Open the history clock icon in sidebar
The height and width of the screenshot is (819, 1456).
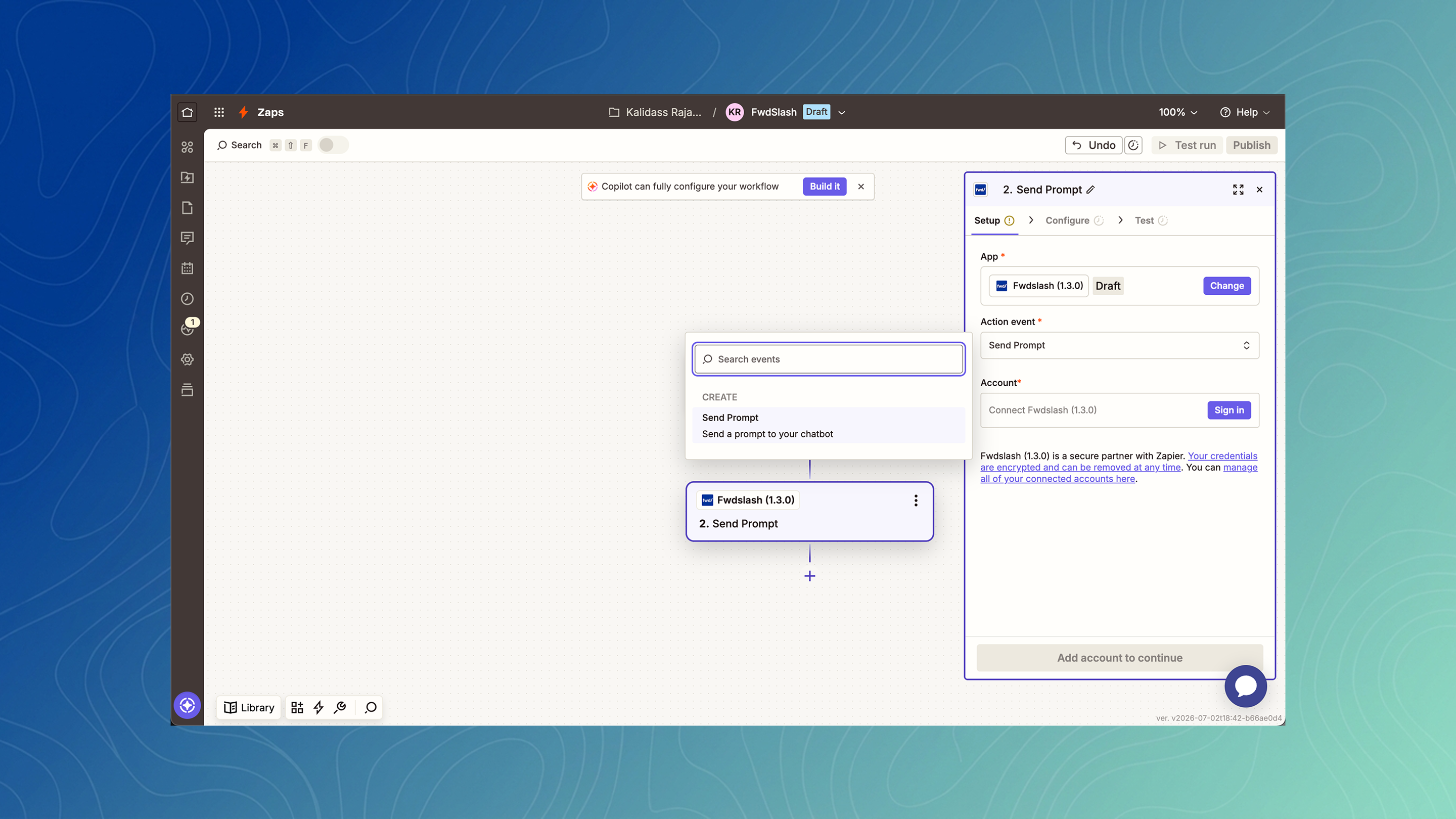[187, 299]
